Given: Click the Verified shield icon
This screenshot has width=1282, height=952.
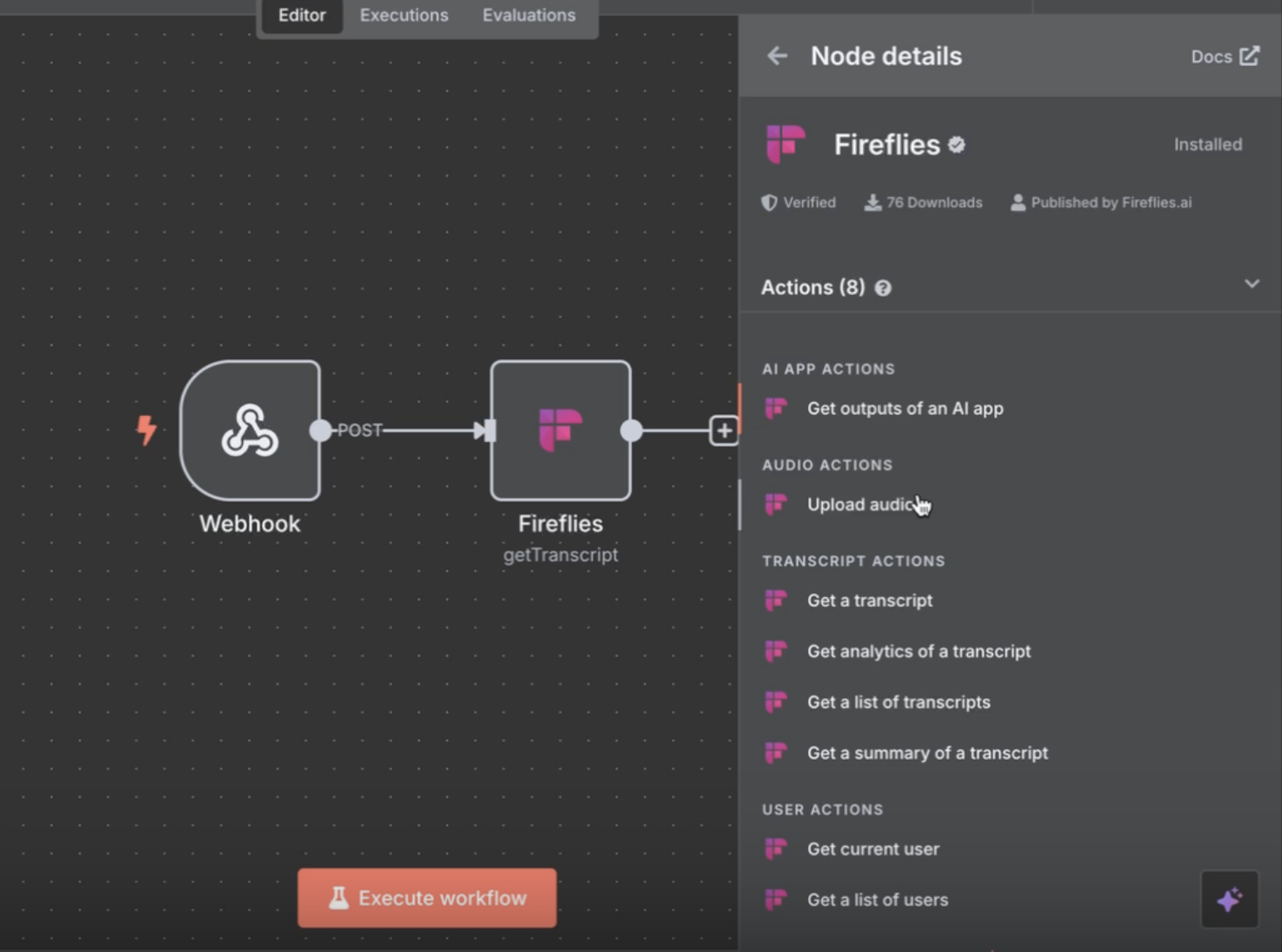Looking at the screenshot, I should click(x=769, y=202).
